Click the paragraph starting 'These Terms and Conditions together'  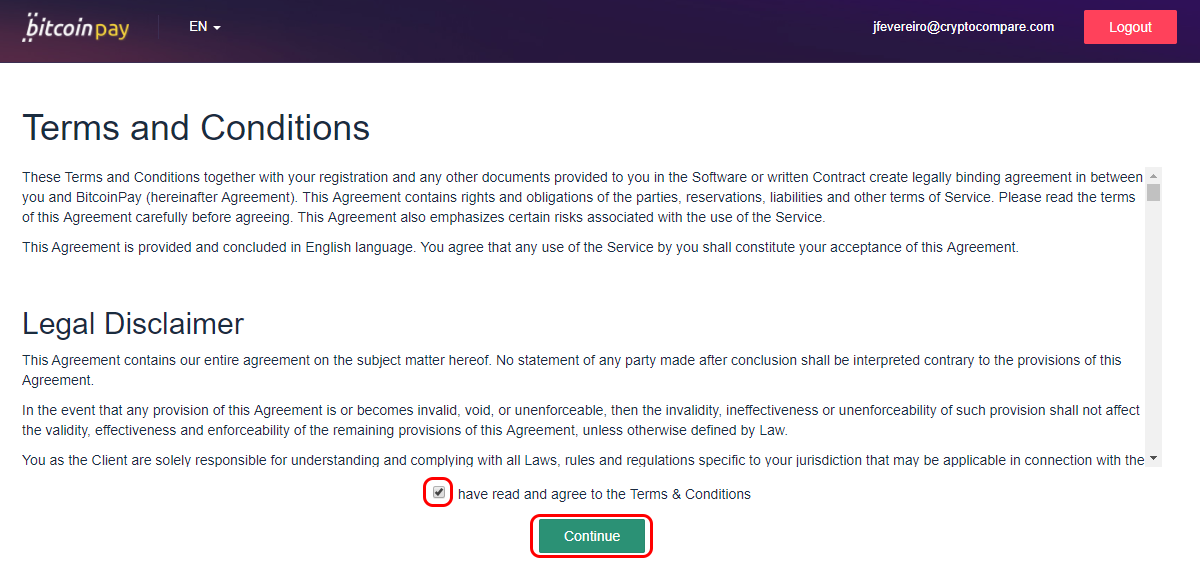point(582,197)
